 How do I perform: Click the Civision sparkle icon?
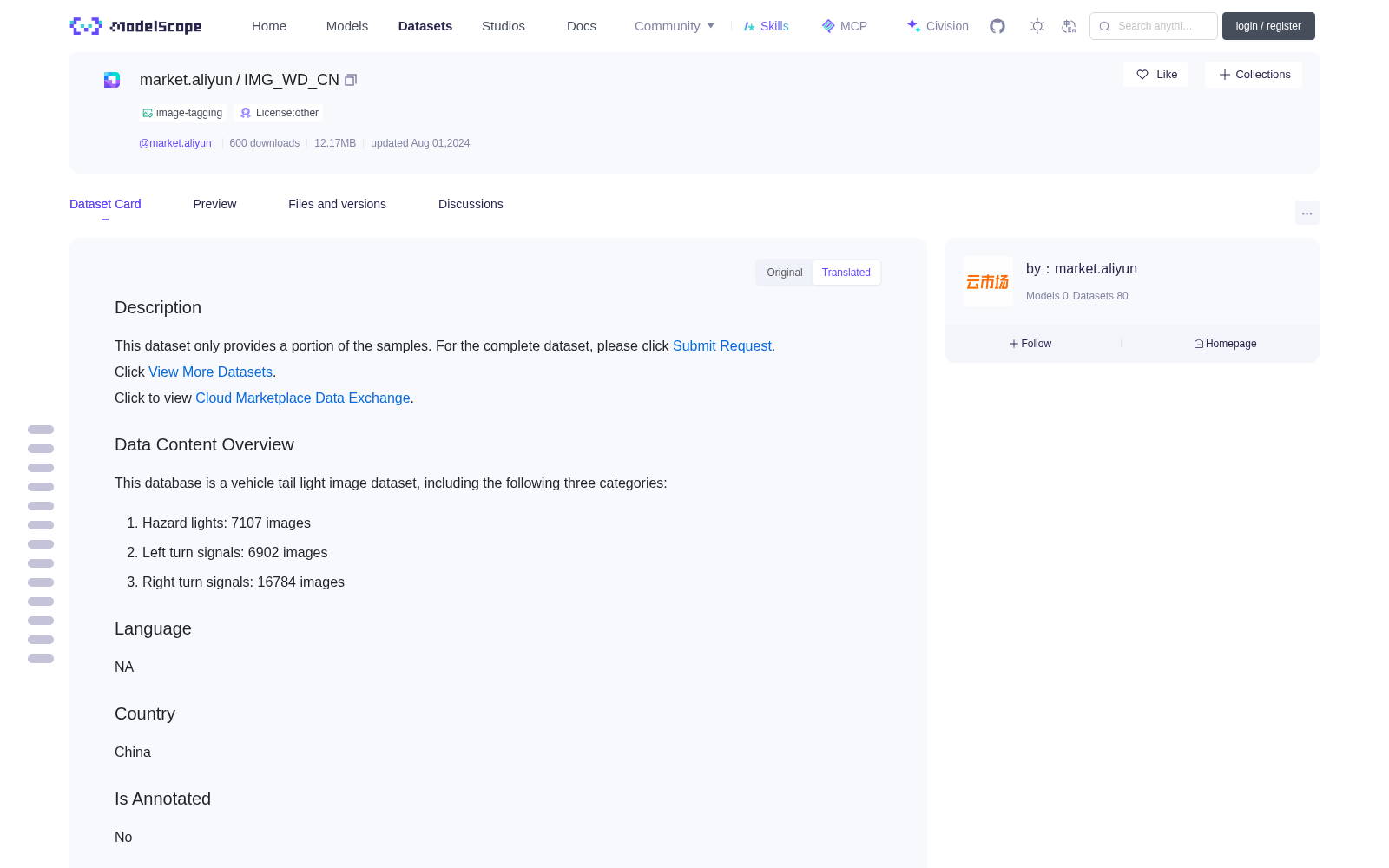[x=913, y=26]
